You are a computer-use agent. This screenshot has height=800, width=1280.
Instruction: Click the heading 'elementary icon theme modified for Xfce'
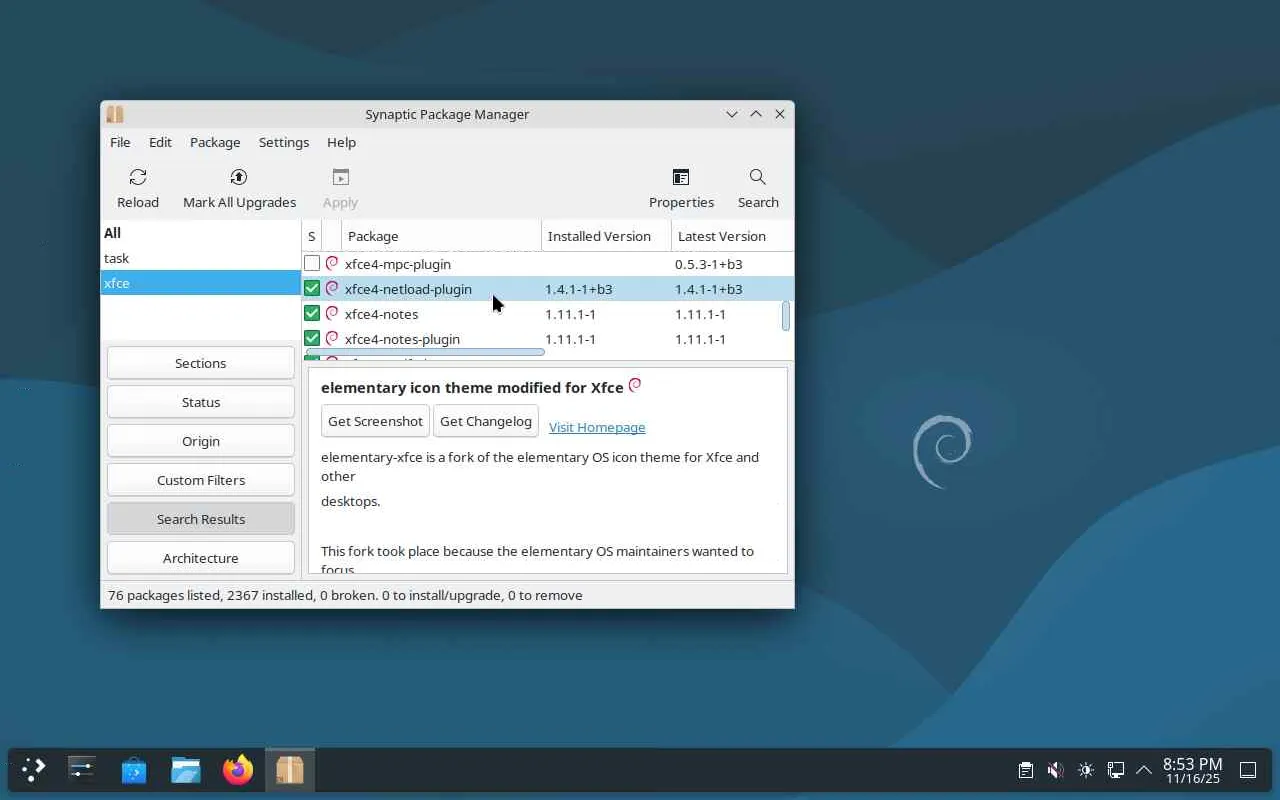[x=472, y=387]
